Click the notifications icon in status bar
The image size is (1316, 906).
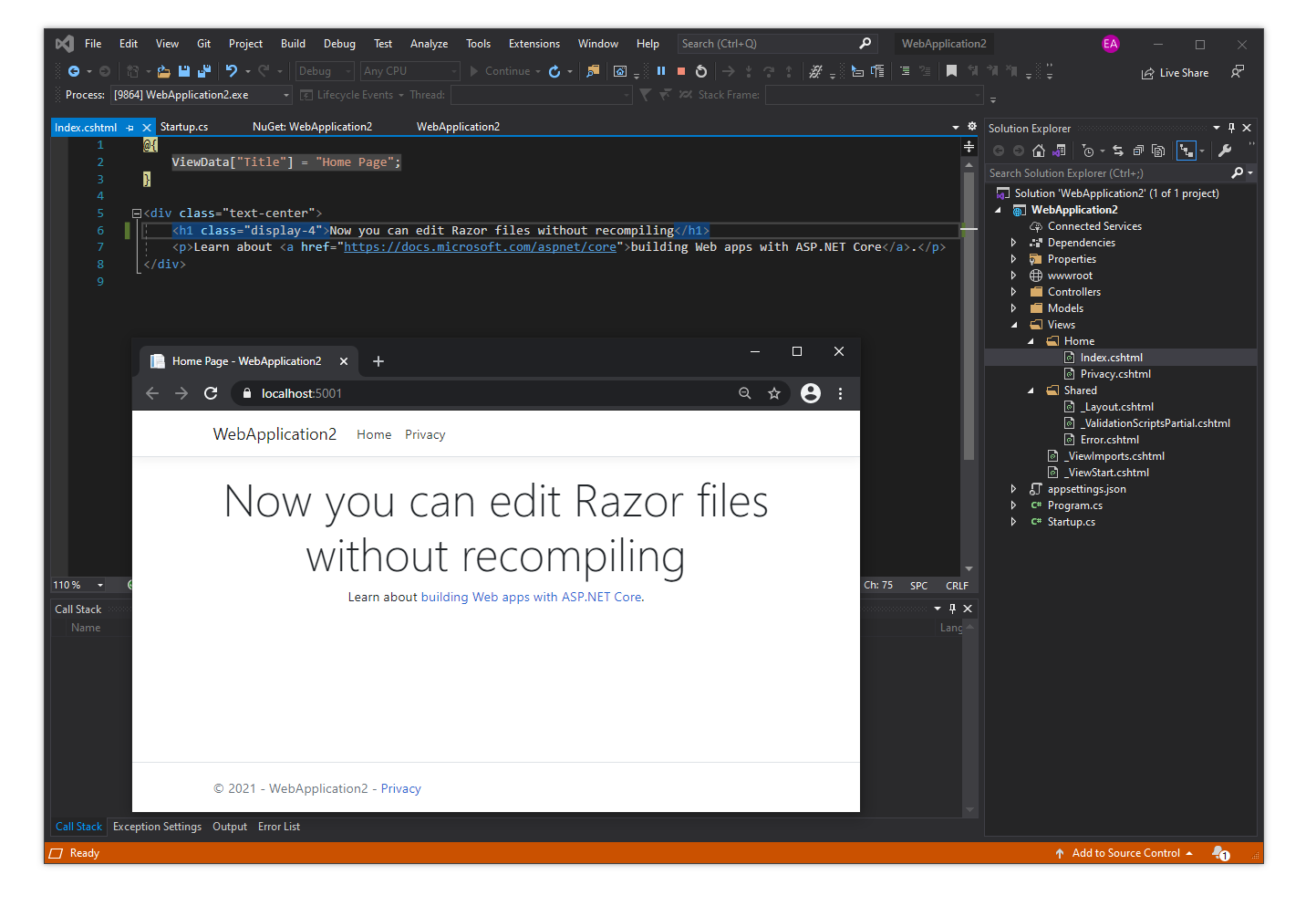[1221, 853]
